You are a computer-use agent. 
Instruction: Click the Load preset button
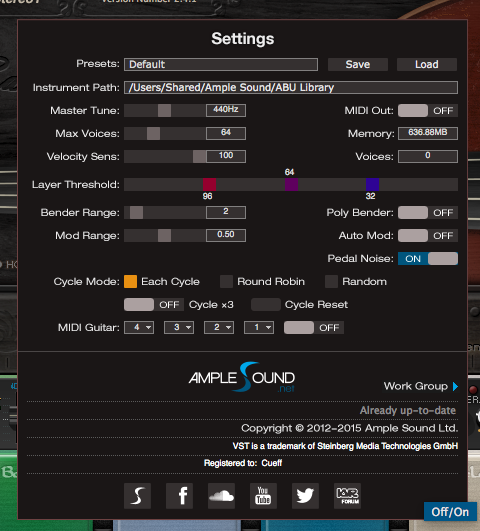(x=427, y=64)
